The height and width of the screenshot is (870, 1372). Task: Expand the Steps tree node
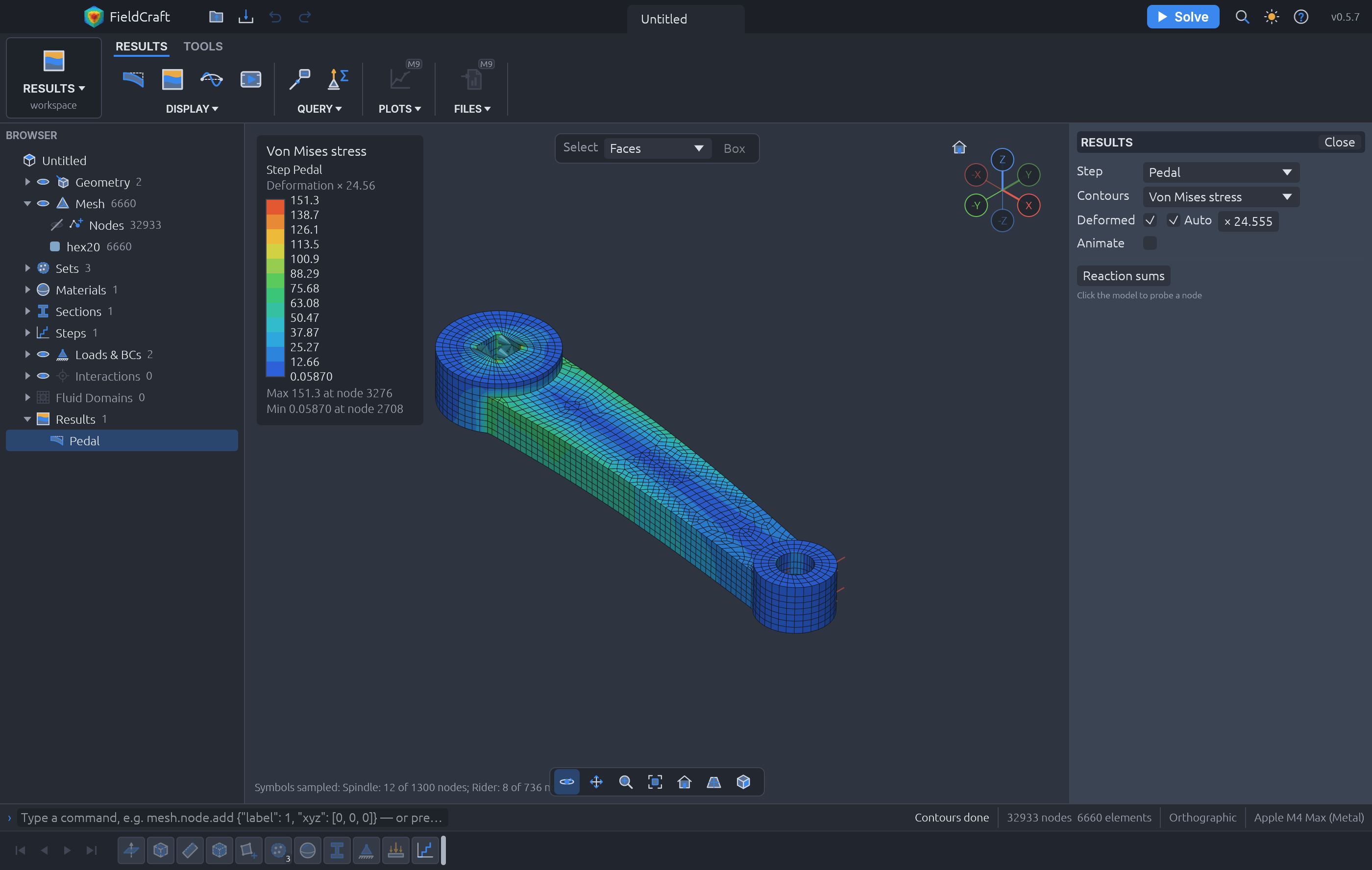(27, 333)
